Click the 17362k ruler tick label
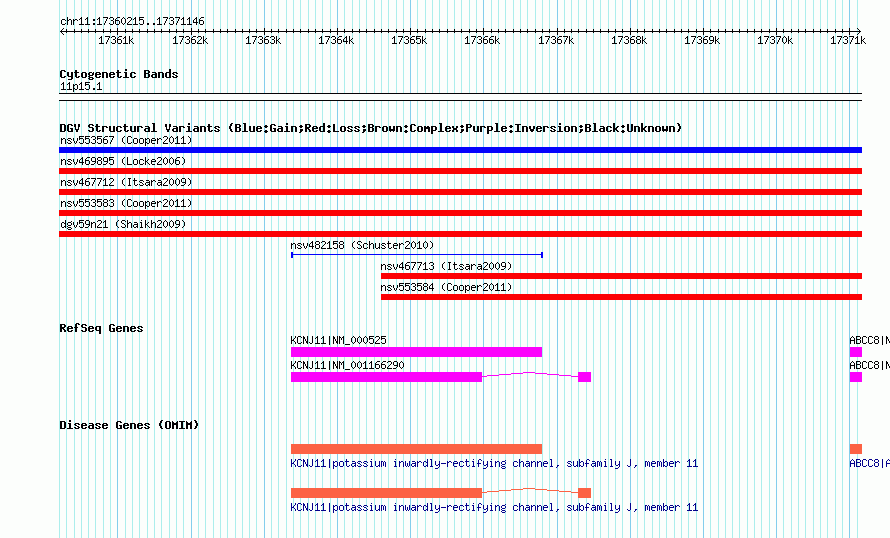Screen dimensions: 890x538 190,40
